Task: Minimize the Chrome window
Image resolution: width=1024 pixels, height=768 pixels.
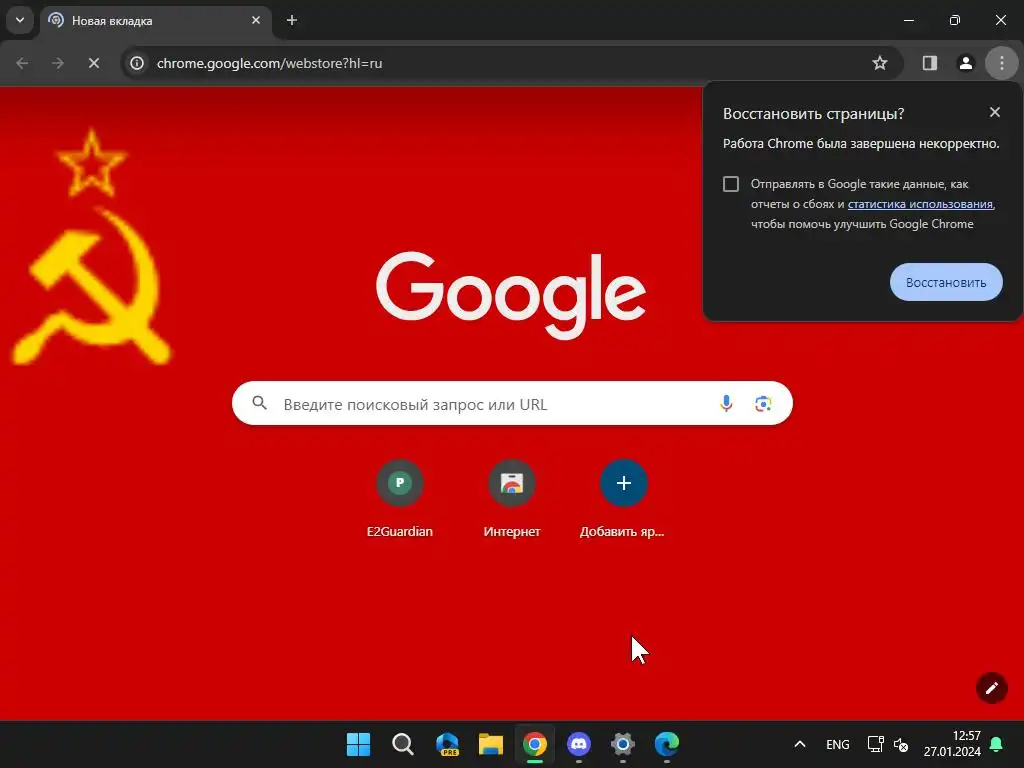Action: coord(909,20)
